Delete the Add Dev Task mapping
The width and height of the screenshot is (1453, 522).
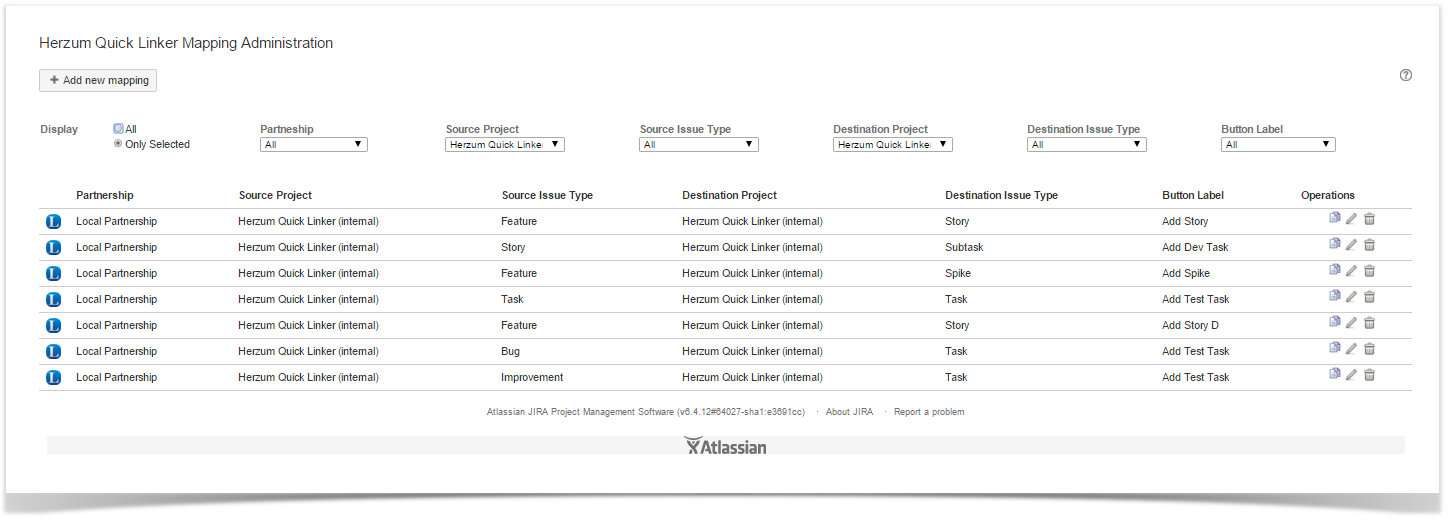pos(1369,245)
